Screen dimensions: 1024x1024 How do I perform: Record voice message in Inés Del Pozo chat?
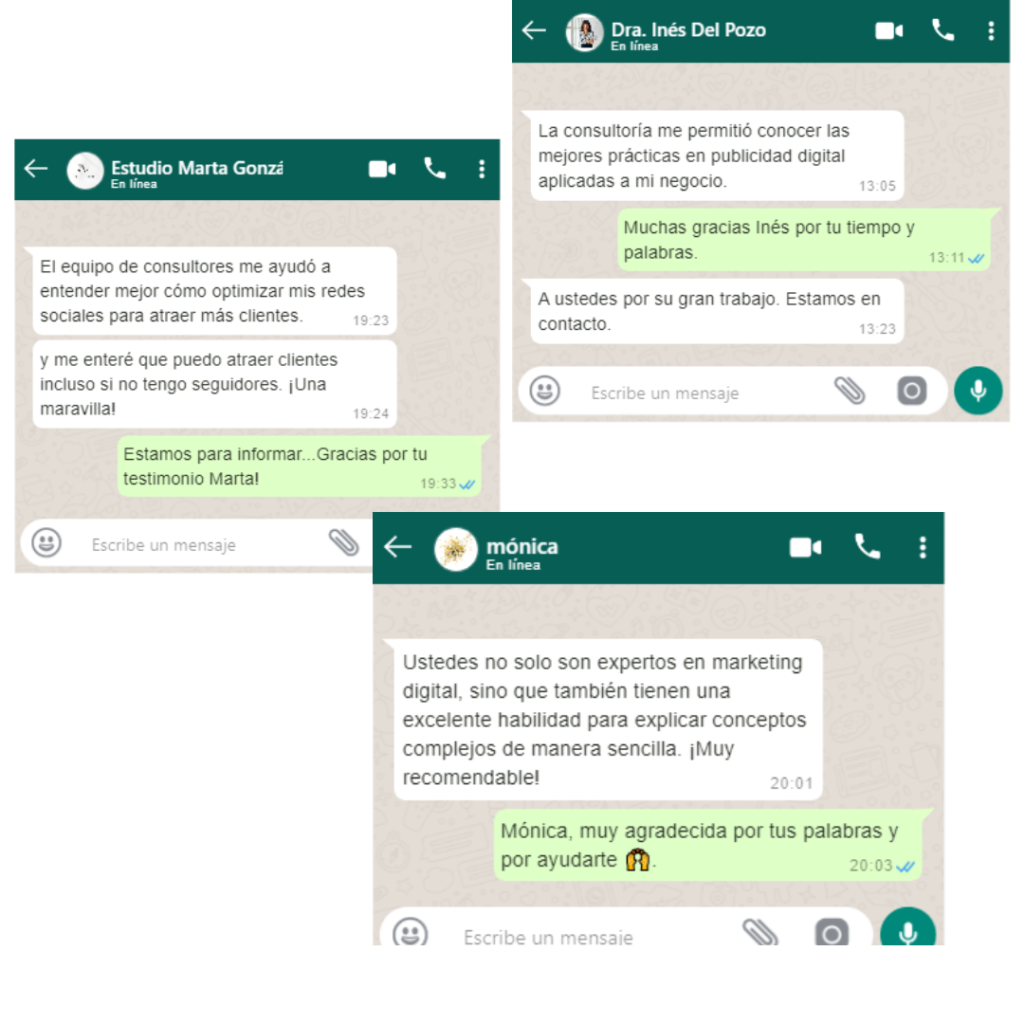pos(978,391)
